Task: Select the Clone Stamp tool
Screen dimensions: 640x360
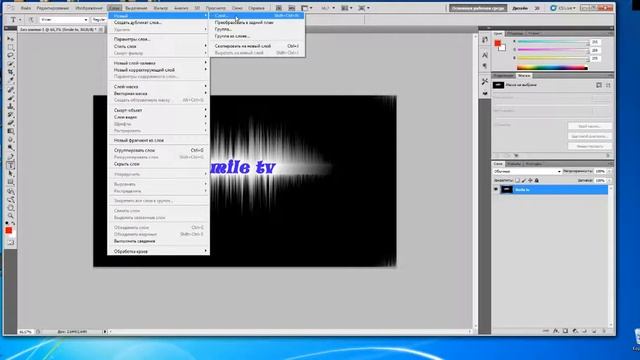Action: (x=11, y=106)
